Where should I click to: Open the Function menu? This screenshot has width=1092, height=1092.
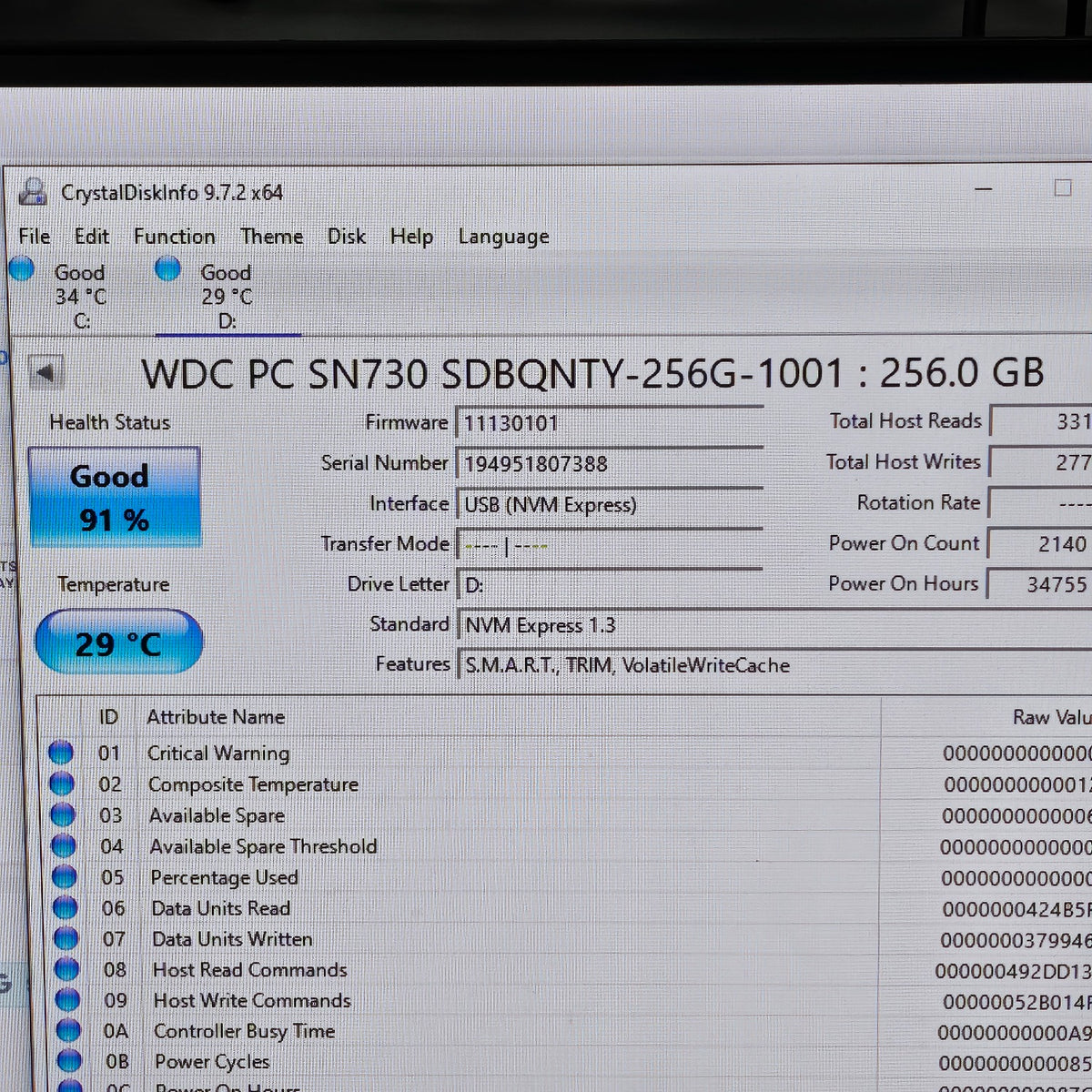pos(175,237)
